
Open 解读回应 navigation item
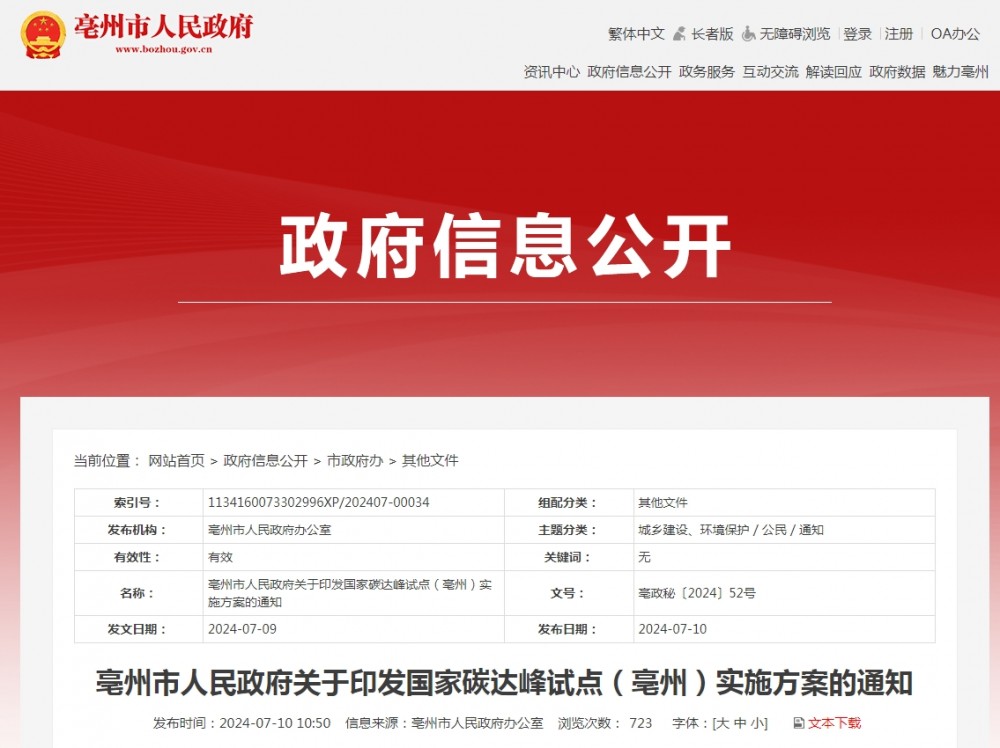tap(832, 72)
